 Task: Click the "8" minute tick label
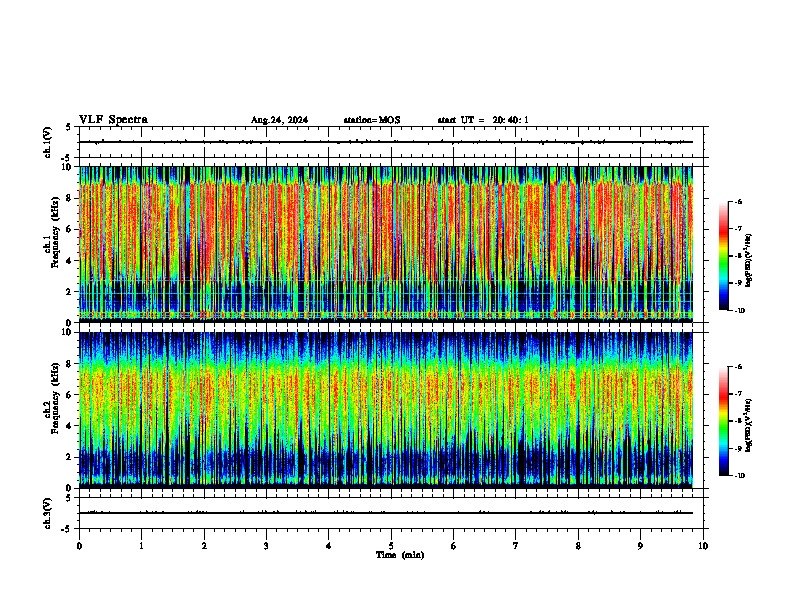[578, 546]
